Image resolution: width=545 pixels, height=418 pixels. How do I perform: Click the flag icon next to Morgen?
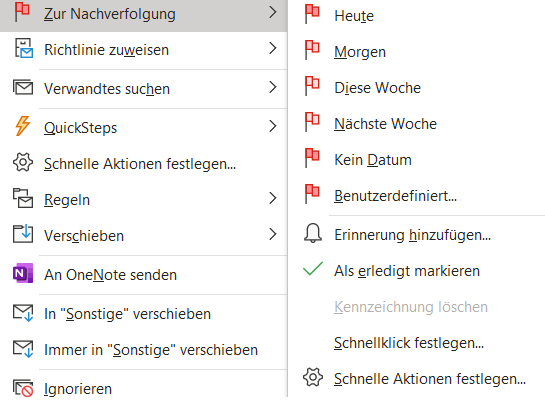point(312,50)
